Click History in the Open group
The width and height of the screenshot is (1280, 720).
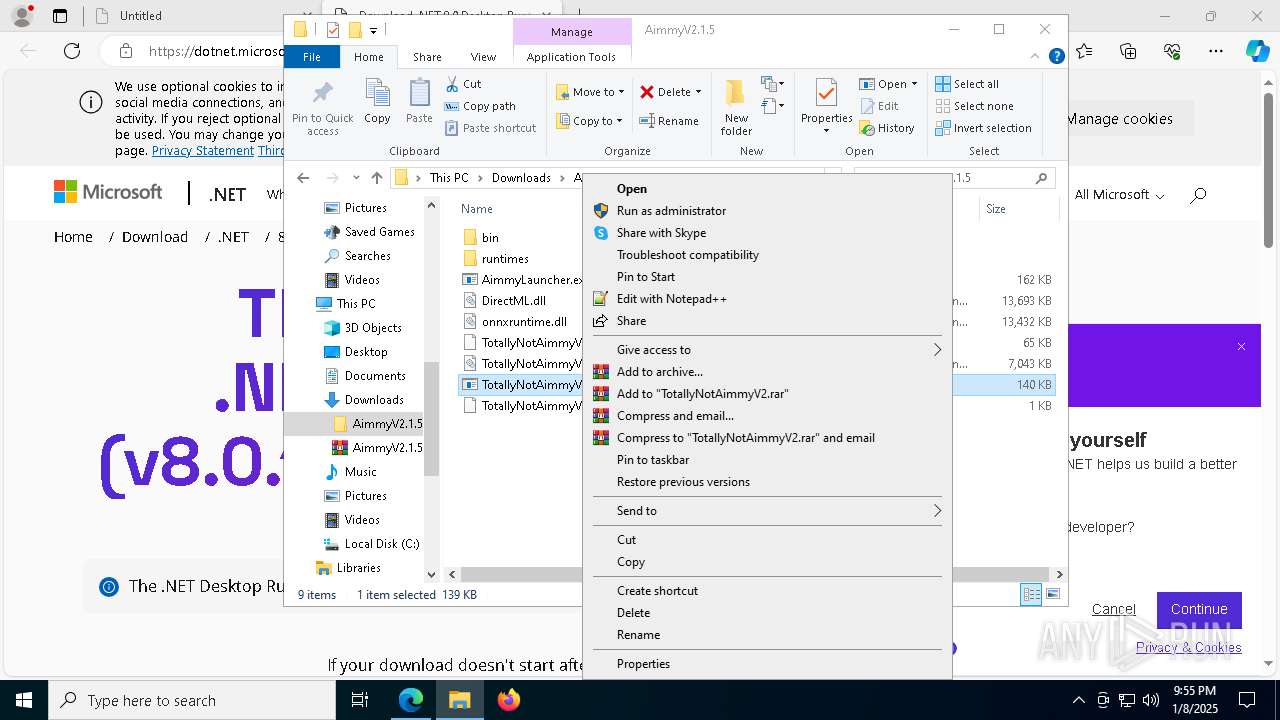tap(886, 128)
